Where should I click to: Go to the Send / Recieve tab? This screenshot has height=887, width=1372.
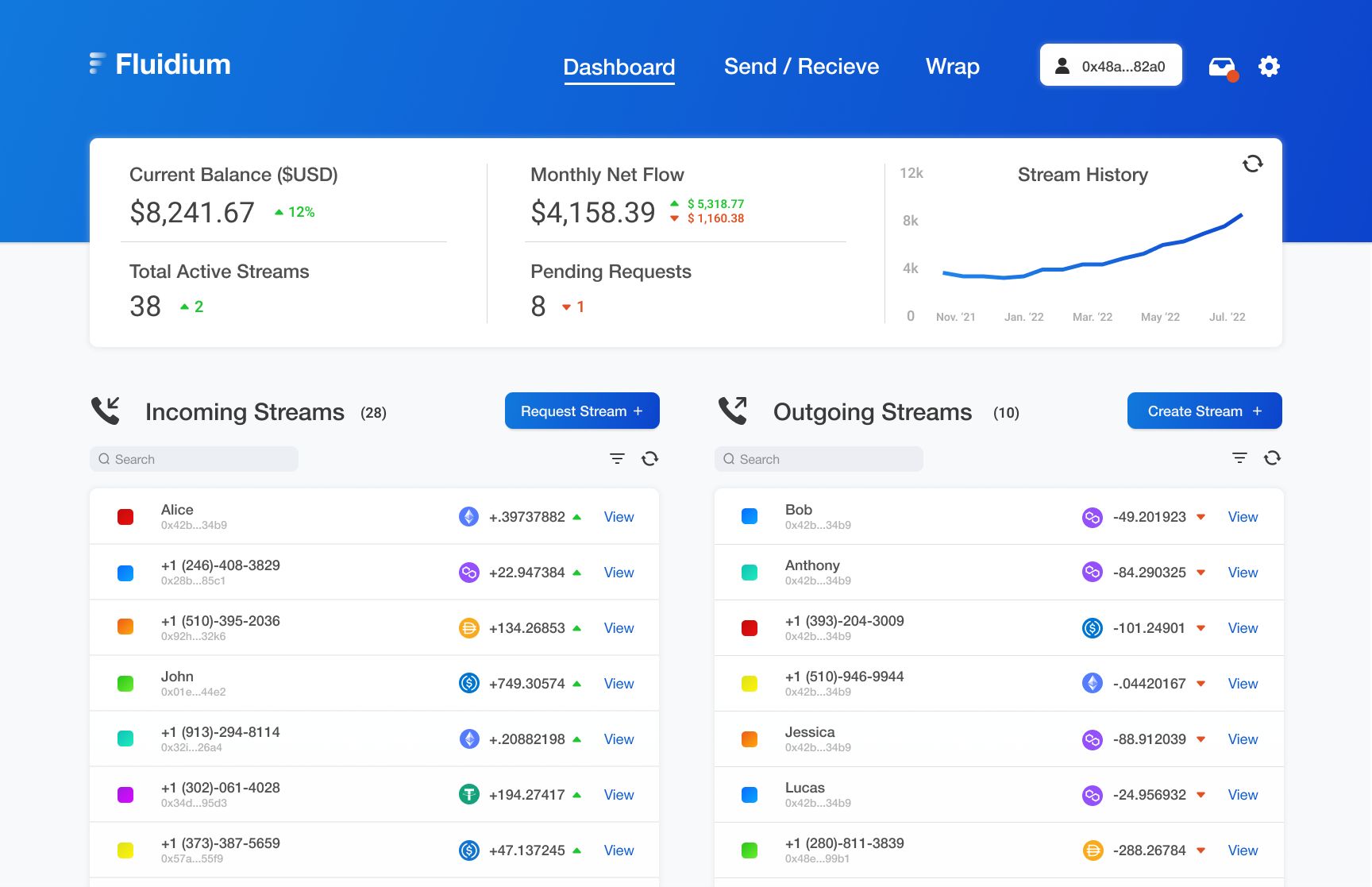[x=801, y=67]
